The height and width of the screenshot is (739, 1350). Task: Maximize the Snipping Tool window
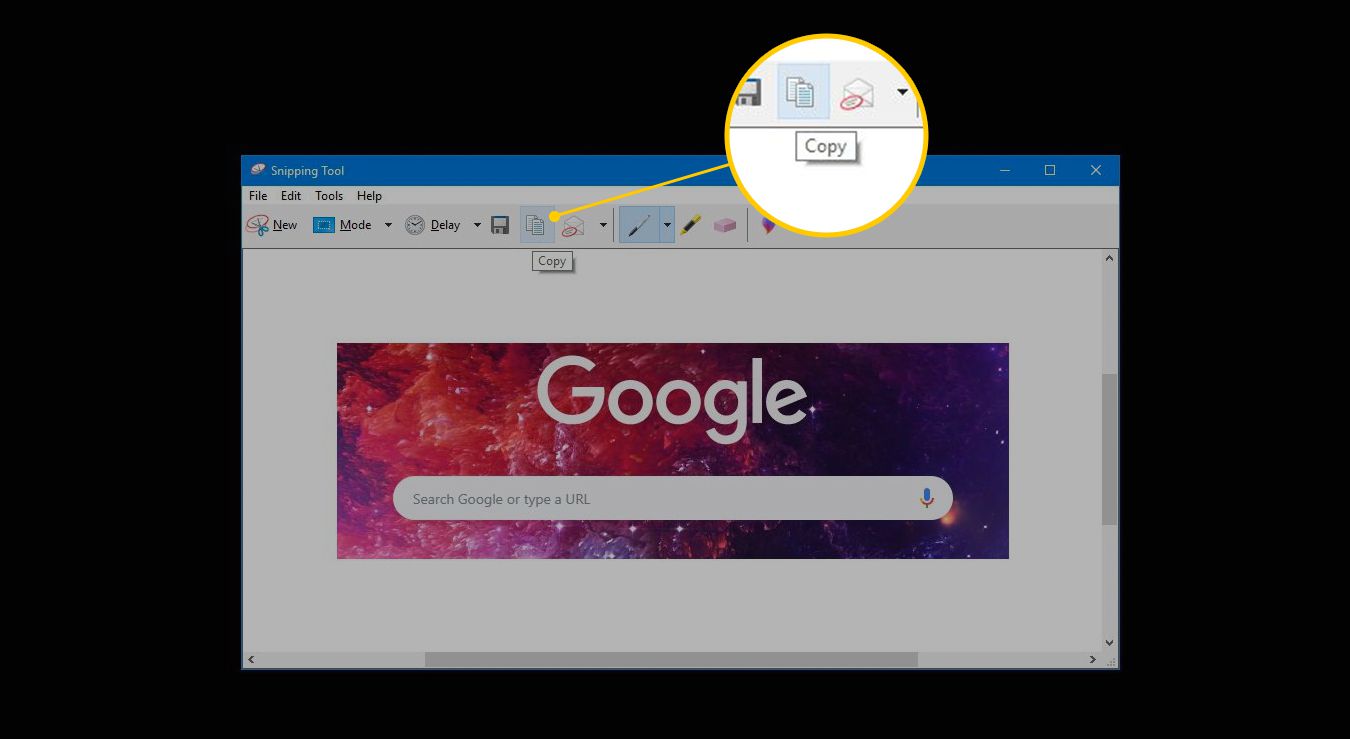(1050, 171)
